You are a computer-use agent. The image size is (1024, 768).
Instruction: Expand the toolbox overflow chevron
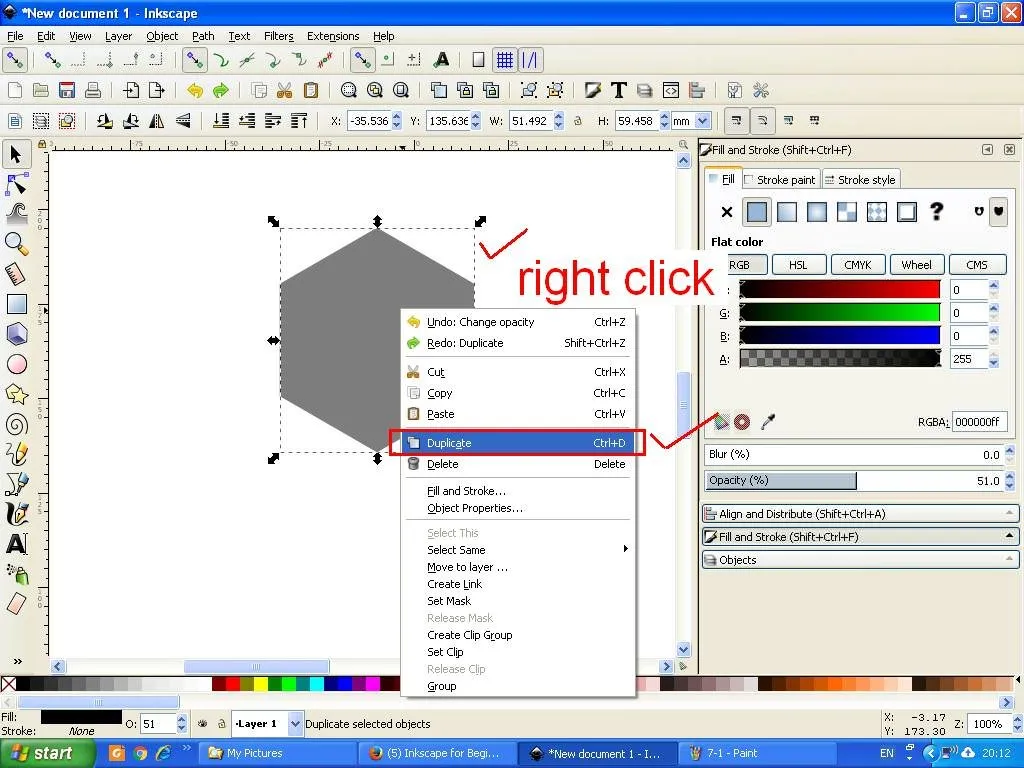(x=17, y=661)
